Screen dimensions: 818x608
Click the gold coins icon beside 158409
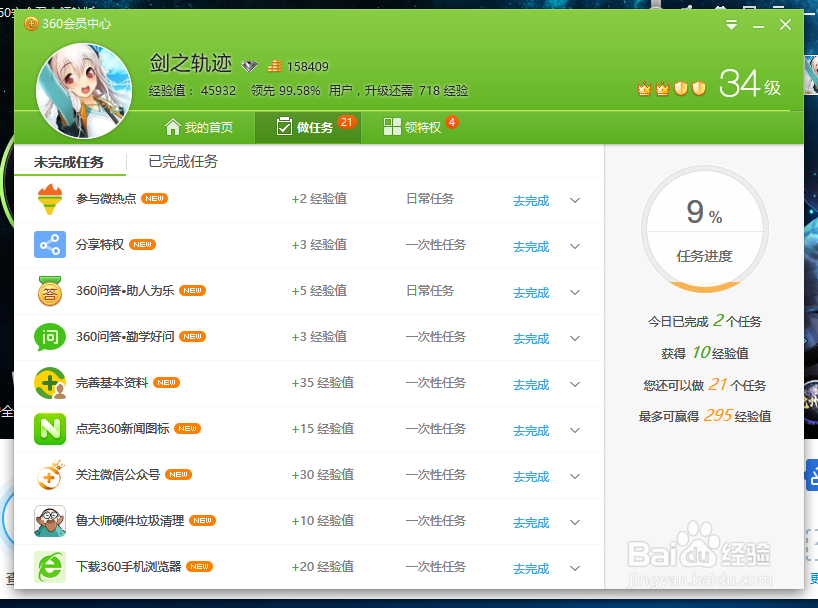tap(274, 66)
